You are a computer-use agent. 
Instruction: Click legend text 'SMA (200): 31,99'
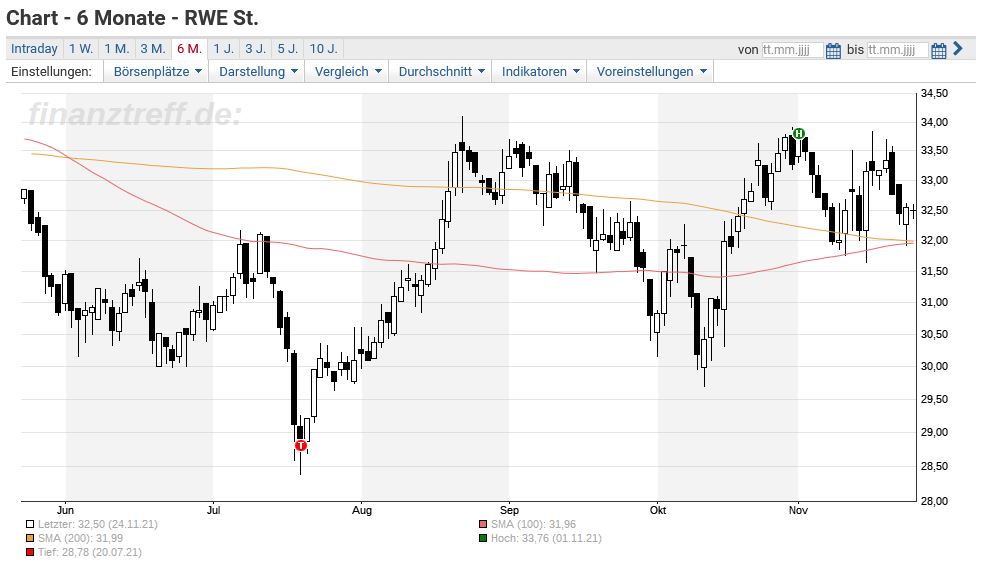[x=80, y=538]
